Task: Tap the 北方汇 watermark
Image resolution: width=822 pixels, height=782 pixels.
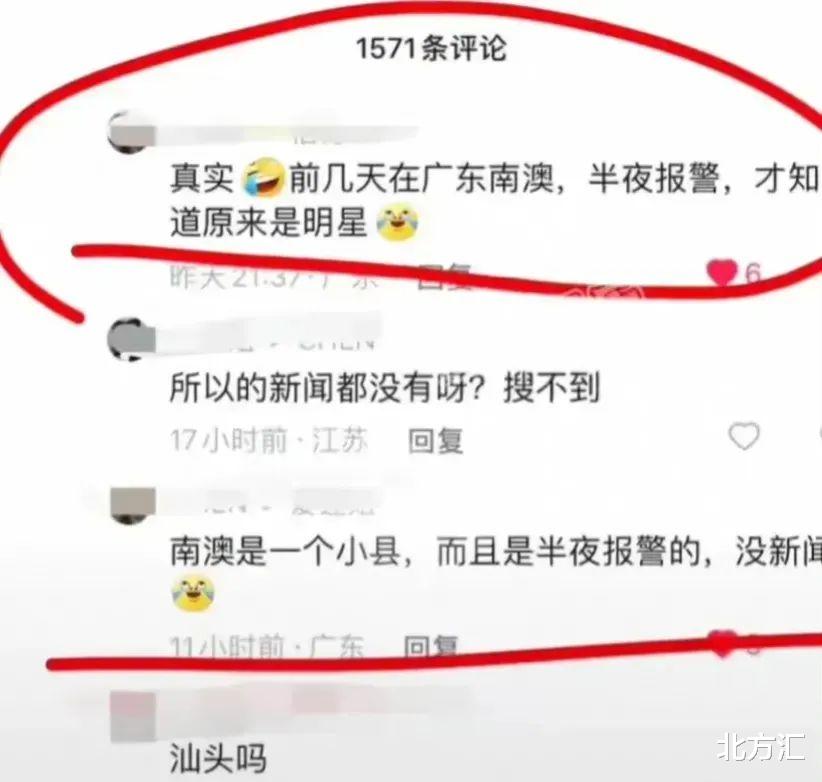Action: coord(761,747)
